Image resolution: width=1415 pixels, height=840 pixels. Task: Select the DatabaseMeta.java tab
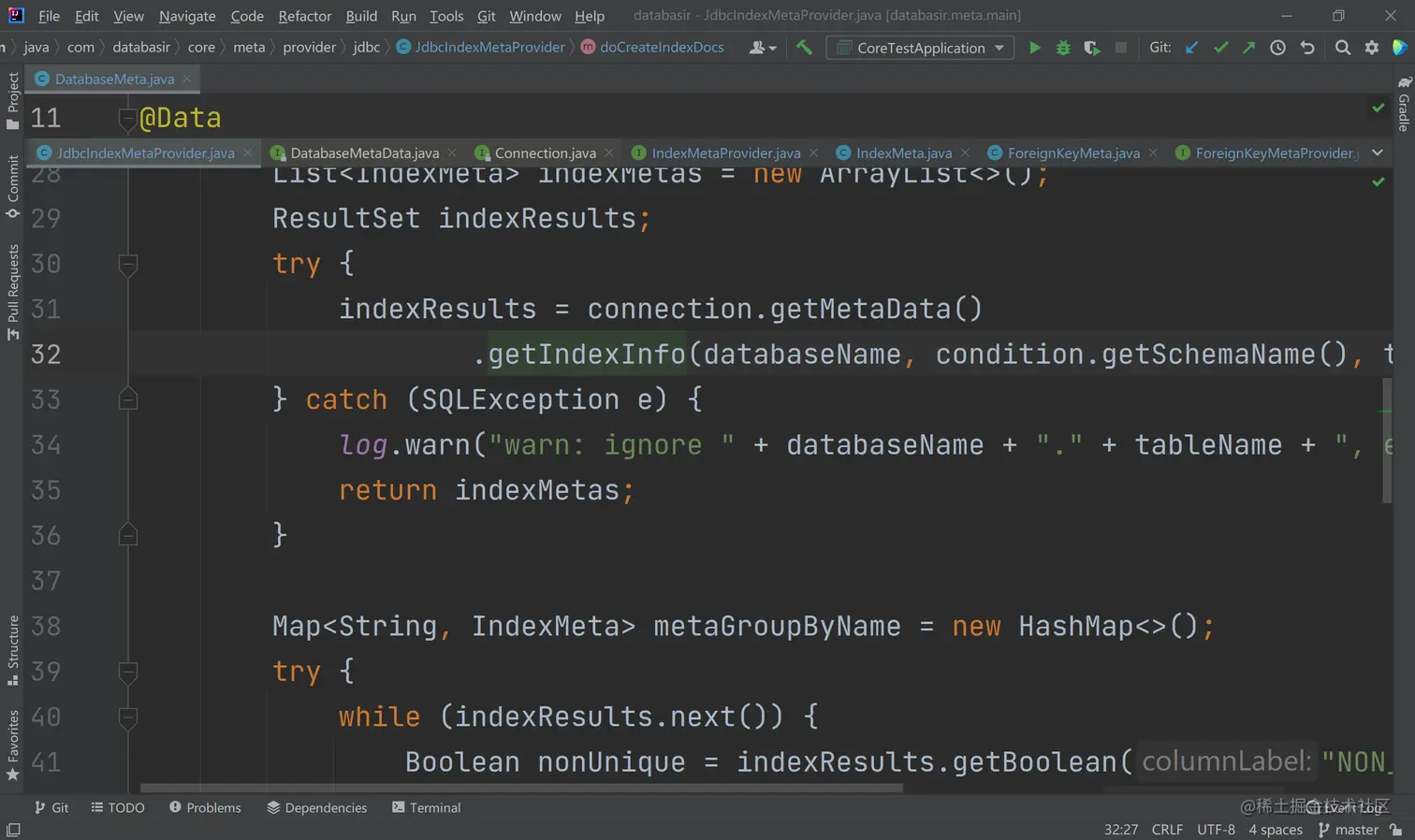[114, 79]
